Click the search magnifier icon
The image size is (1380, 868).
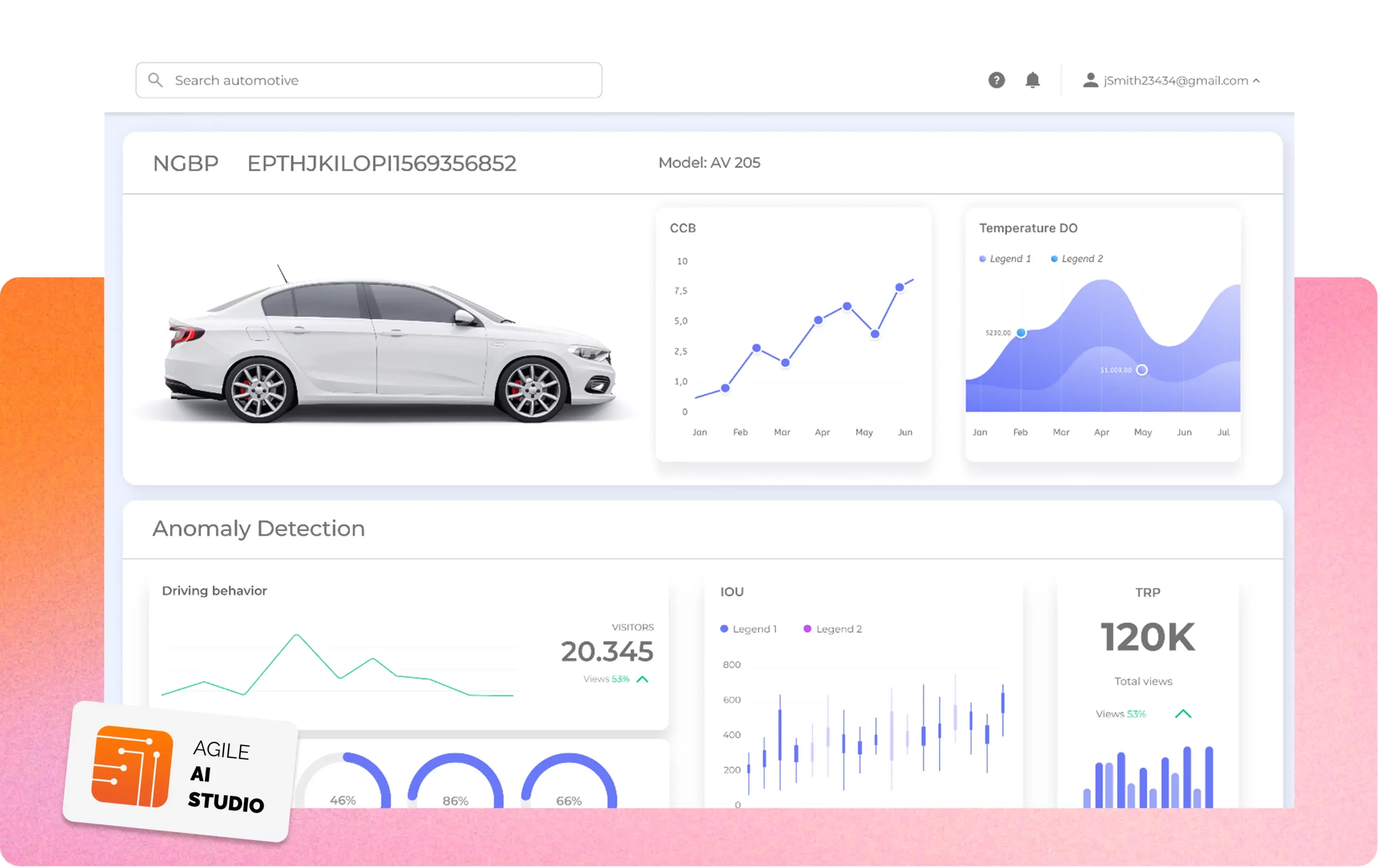tap(155, 80)
